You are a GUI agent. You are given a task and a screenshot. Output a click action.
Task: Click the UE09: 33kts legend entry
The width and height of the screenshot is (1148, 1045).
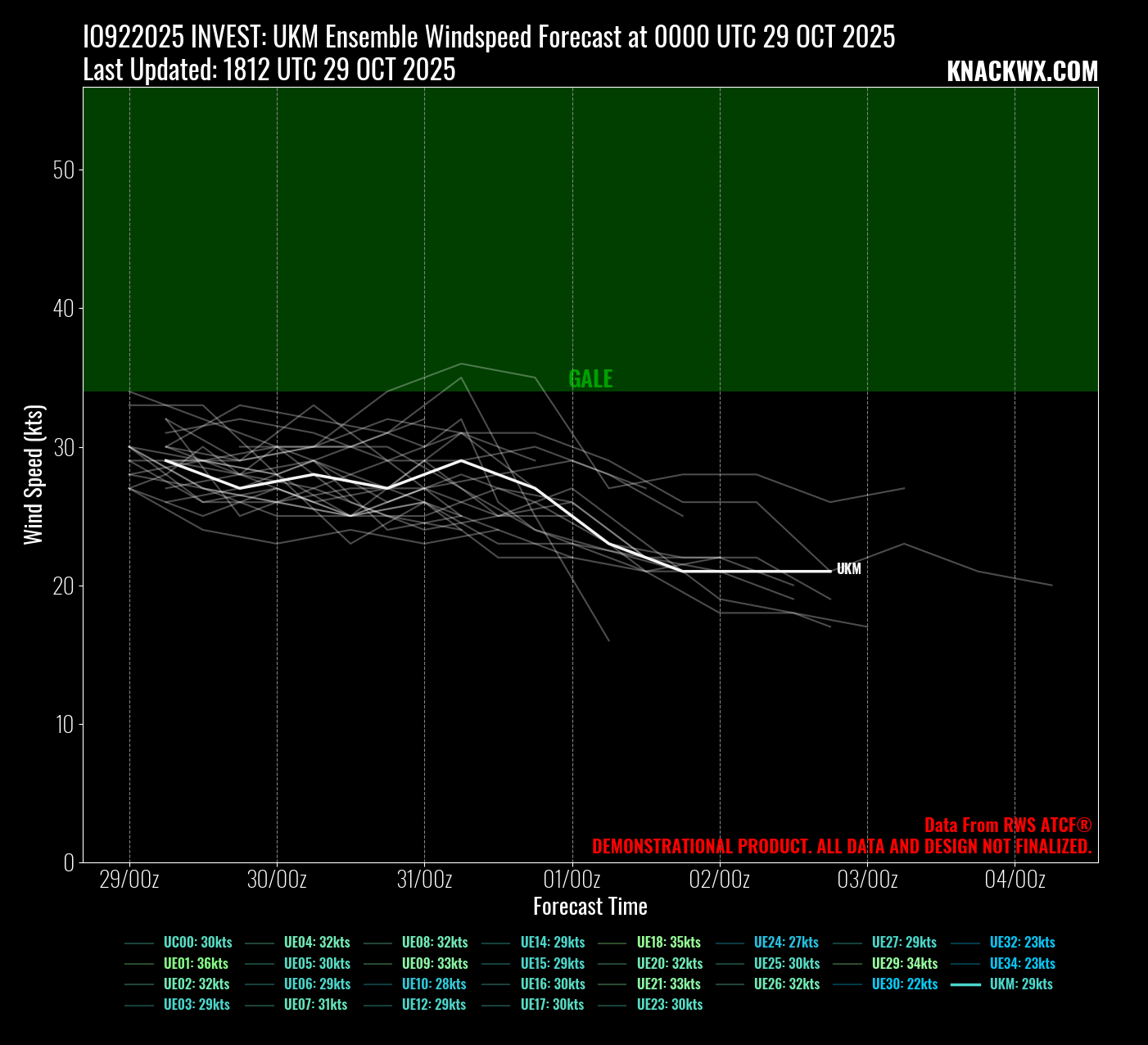pos(435,964)
